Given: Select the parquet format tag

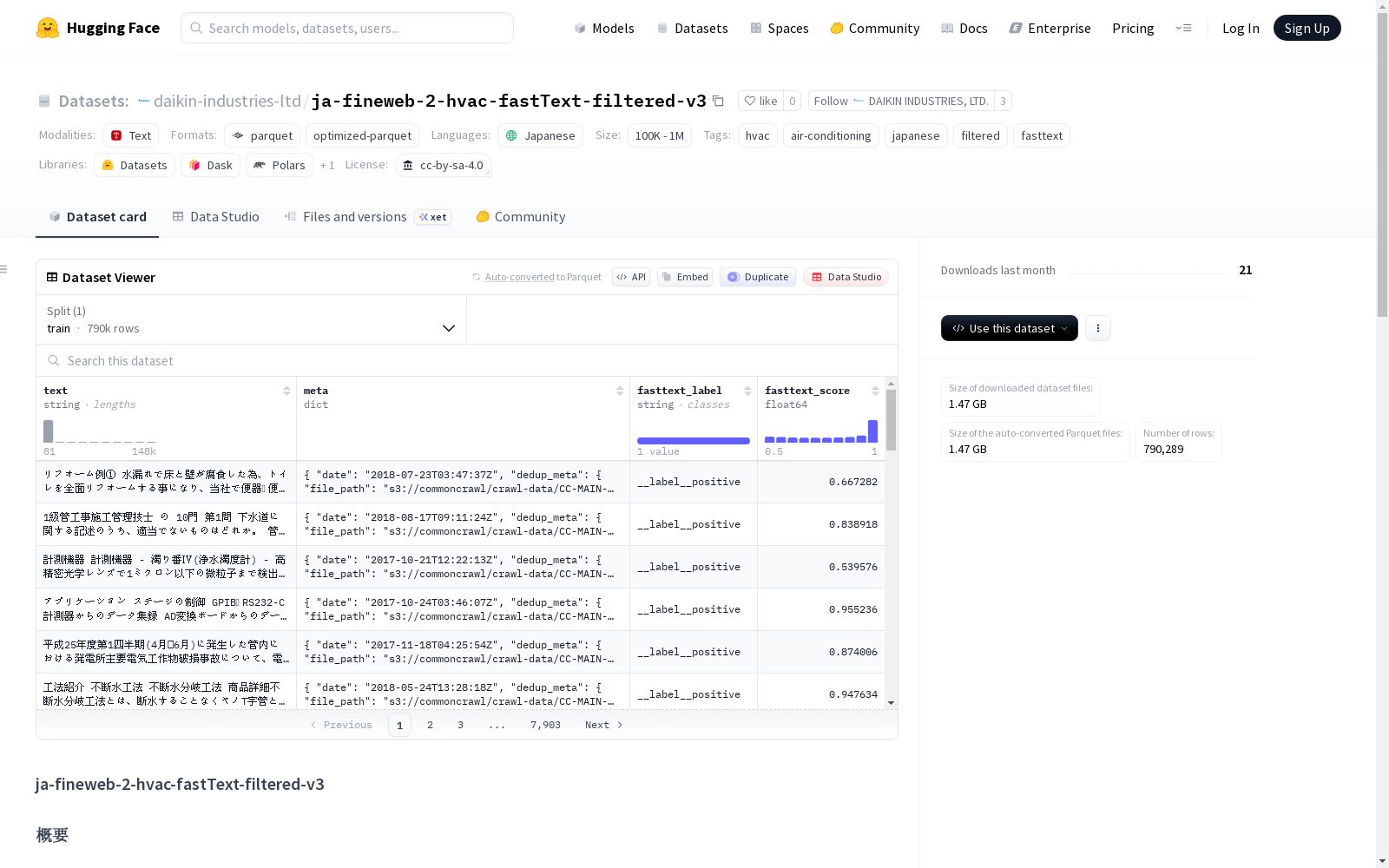Looking at the screenshot, I should pos(262,135).
